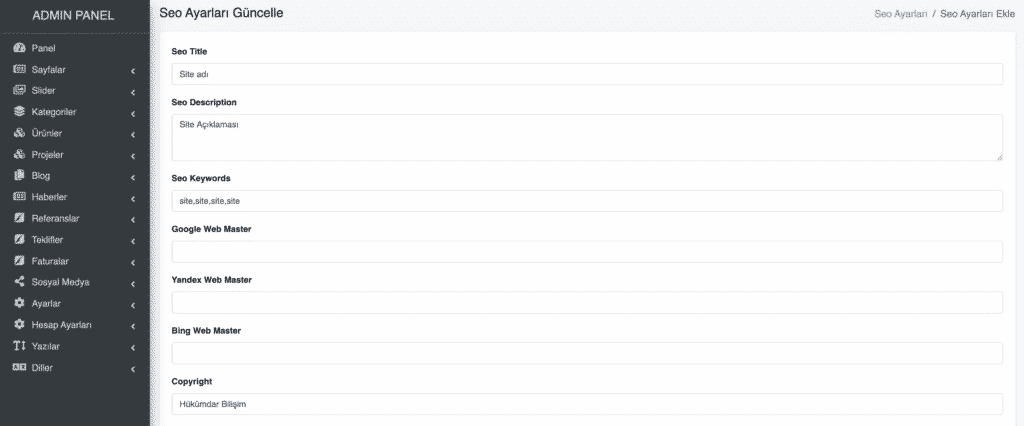Click the Ürünler cubes icon
The image size is (1024, 426).
click(x=19, y=133)
